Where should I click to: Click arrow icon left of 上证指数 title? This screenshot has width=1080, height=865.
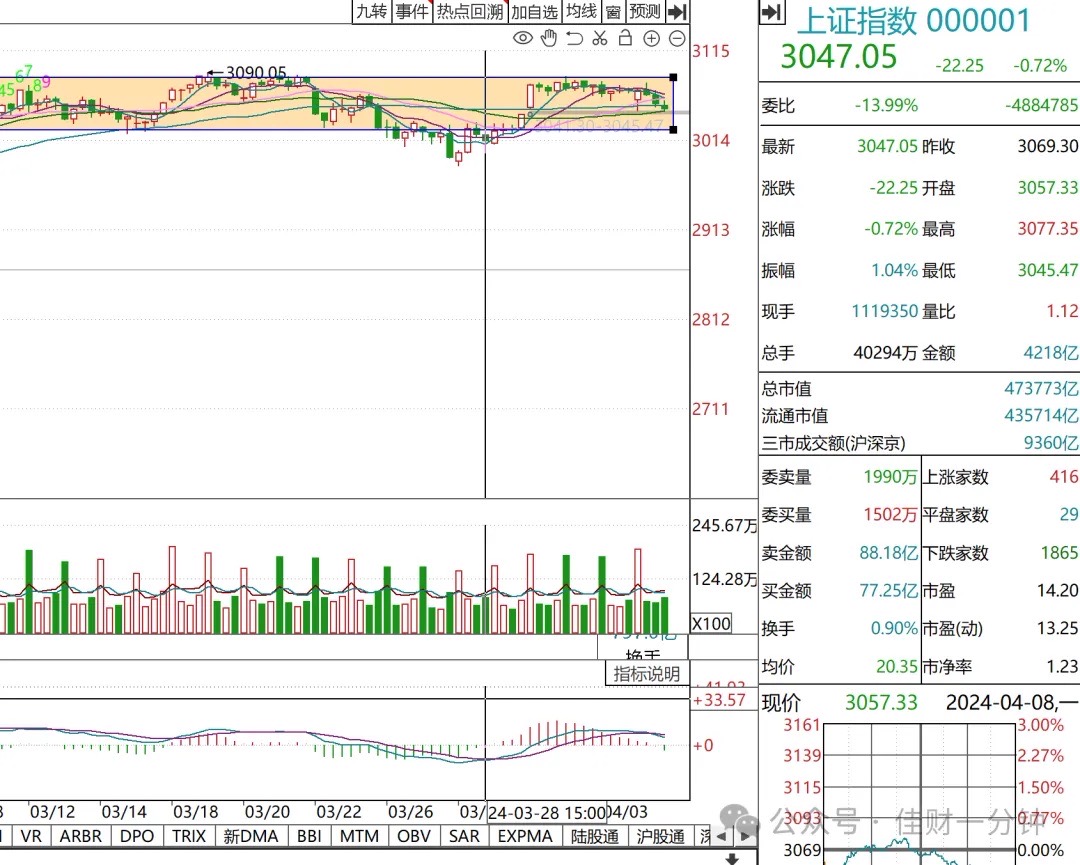click(x=773, y=12)
